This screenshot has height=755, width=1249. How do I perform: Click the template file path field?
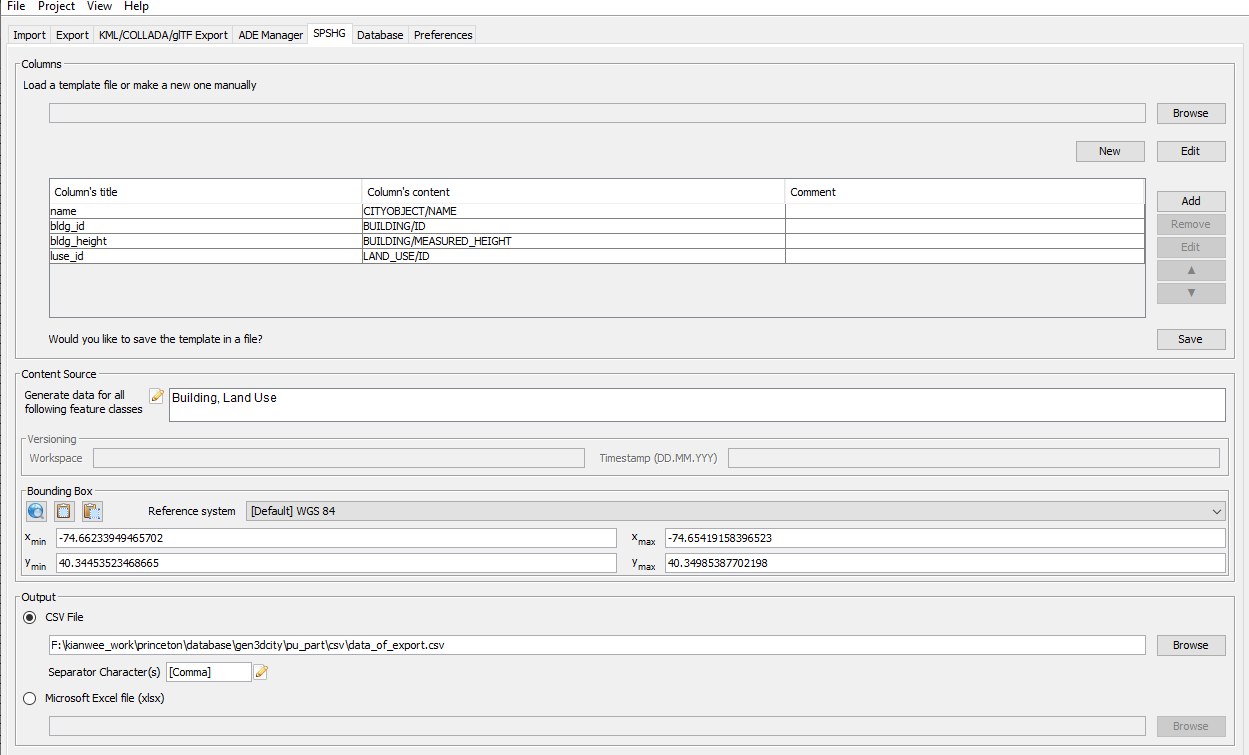click(597, 113)
